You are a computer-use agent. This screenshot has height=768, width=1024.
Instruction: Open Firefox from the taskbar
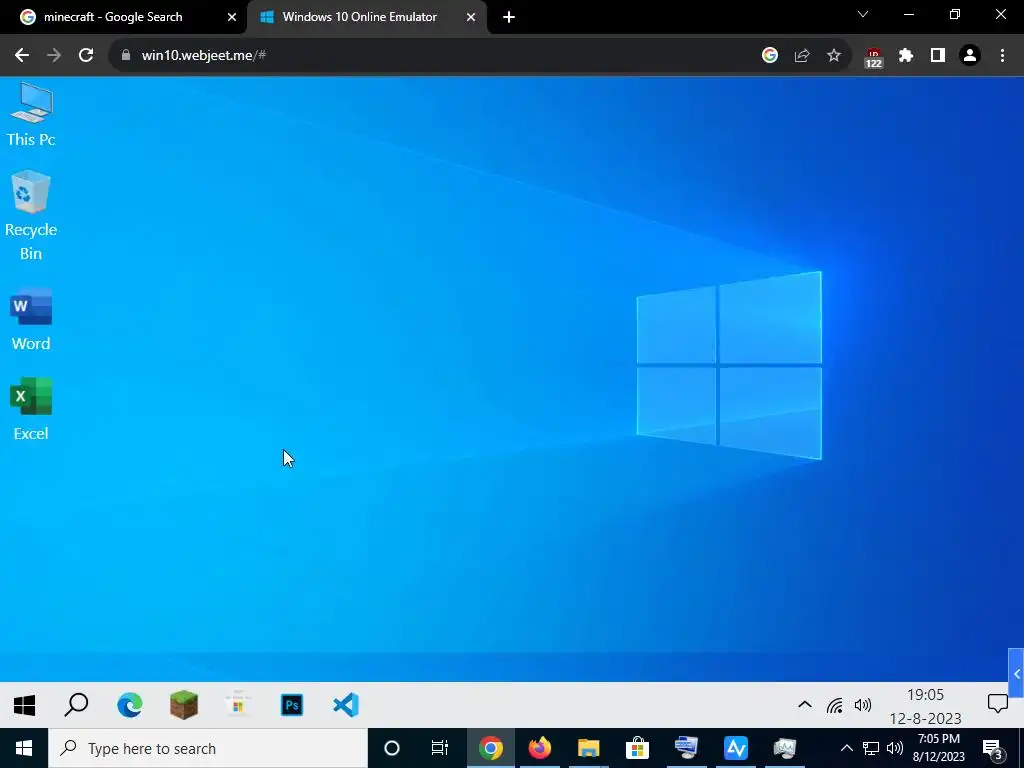click(539, 748)
